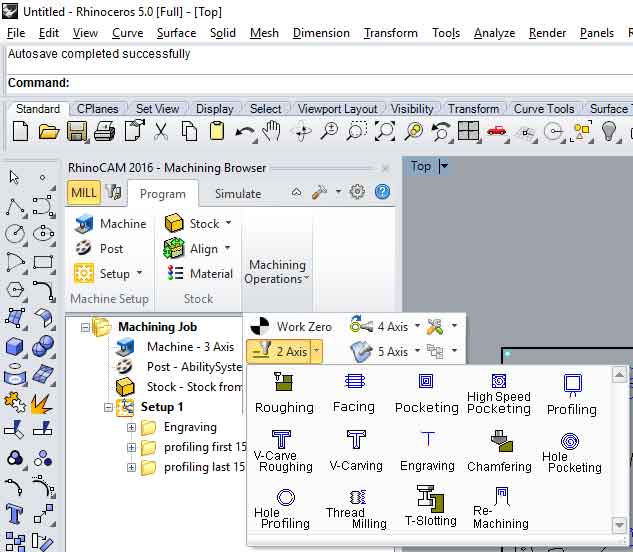Viewport: 633px width, 552px height.
Task: Switch to the Viewport Layout tab
Action: 337,109
